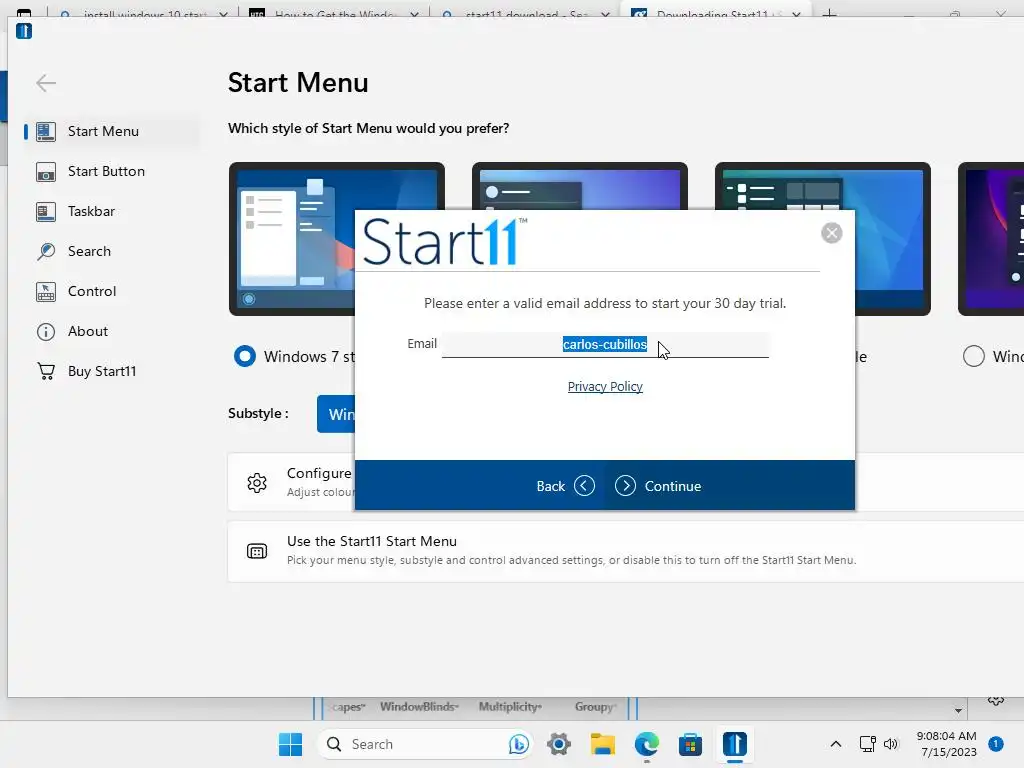Select the second Start Menu style thumbnail
Viewport: 1024px width, 768px height.
click(x=580, y=186)
